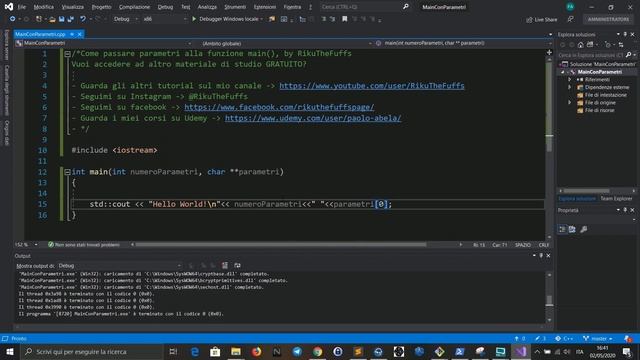Open the (Ambito globale) scope dropdown

click(x=287, y=43)
